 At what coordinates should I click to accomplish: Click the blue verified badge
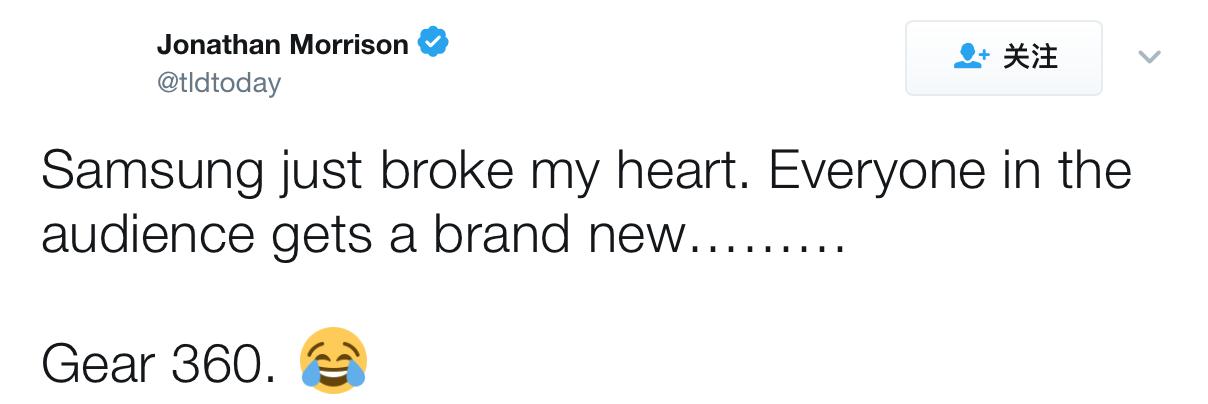433,44
